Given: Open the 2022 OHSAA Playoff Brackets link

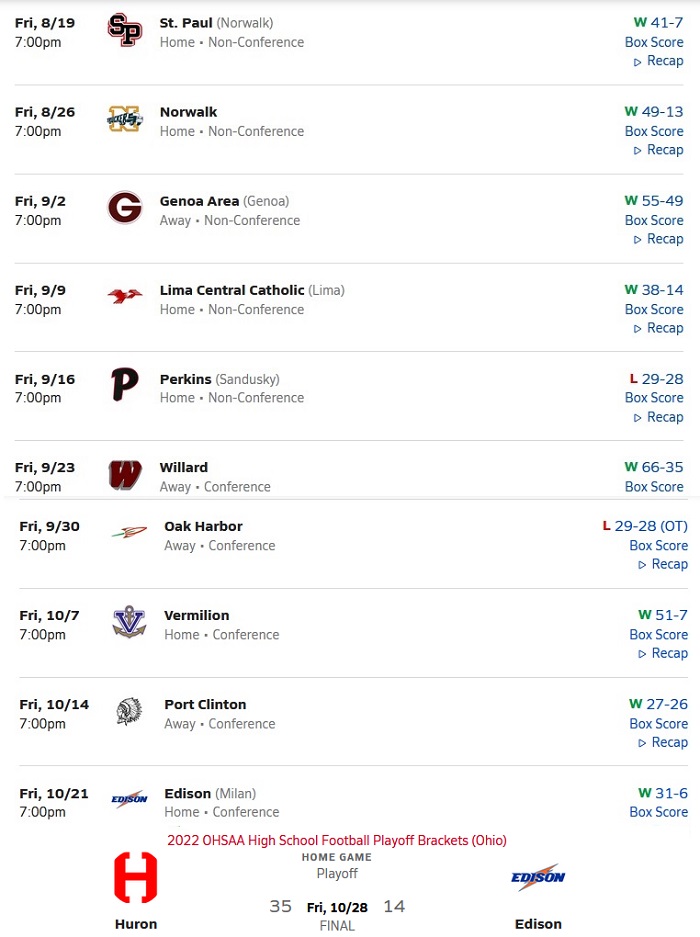Looking at the screenshot, I should [x=337, y=840].
